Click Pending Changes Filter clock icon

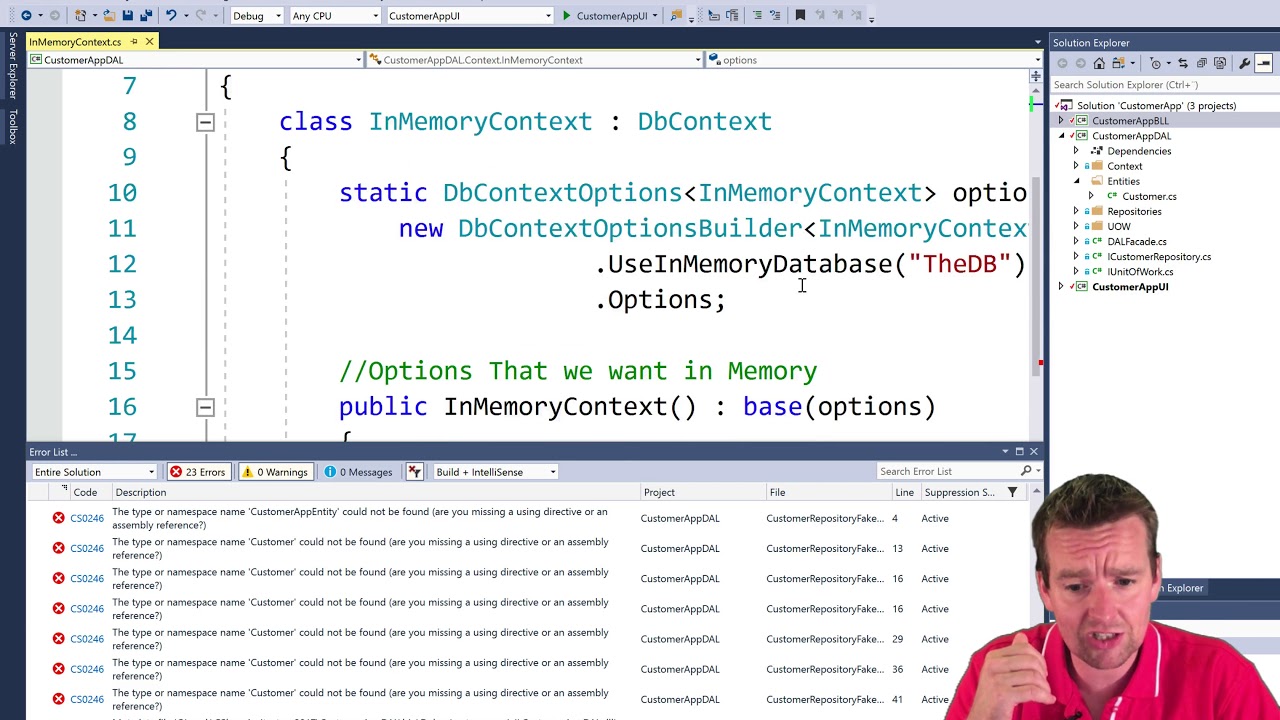1155,64
